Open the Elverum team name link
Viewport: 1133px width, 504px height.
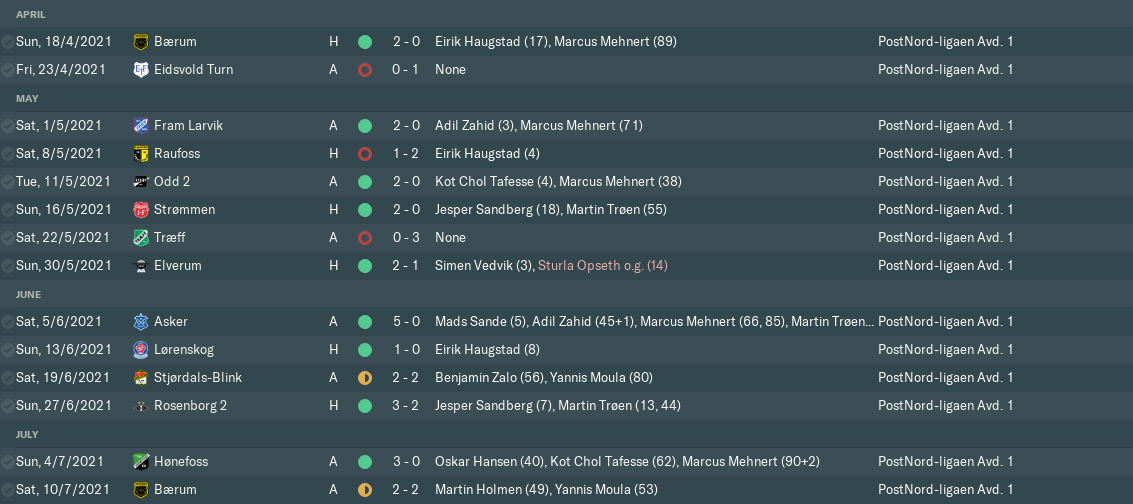[x=178, y=266]
